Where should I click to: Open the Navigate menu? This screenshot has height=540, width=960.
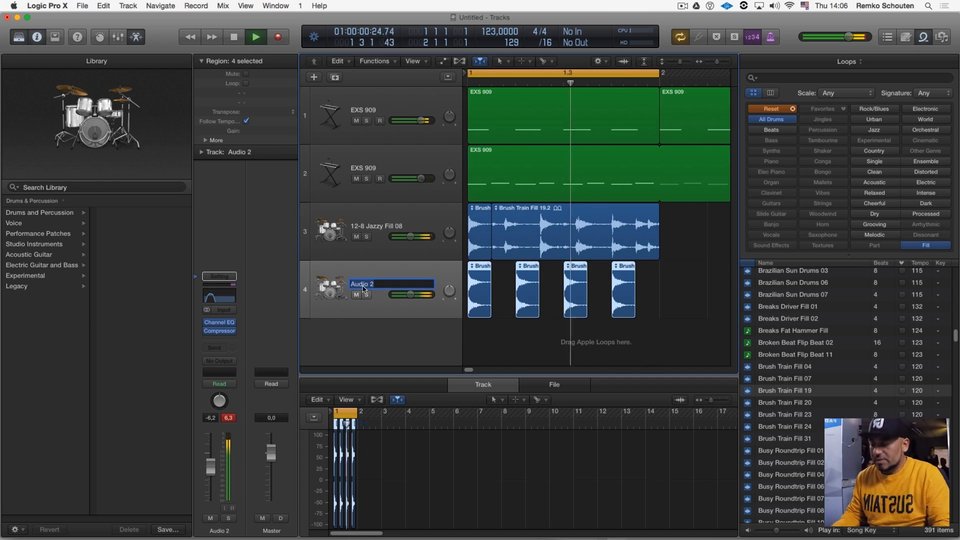160,6
